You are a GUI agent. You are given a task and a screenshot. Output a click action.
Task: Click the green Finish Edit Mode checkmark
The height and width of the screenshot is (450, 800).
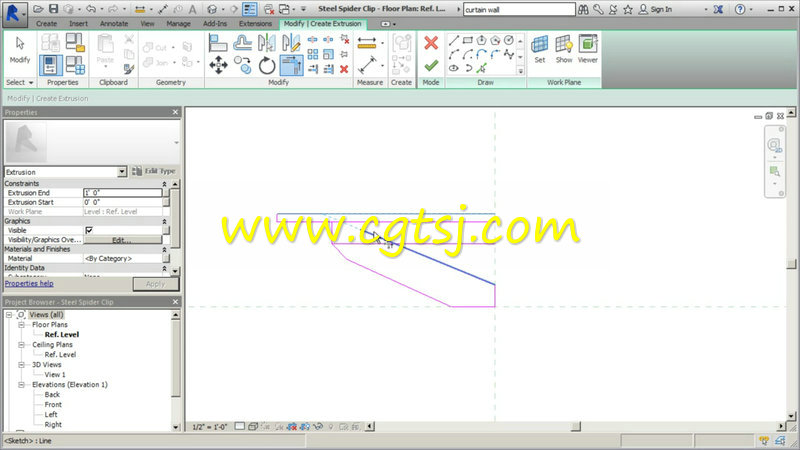point(431,65)
